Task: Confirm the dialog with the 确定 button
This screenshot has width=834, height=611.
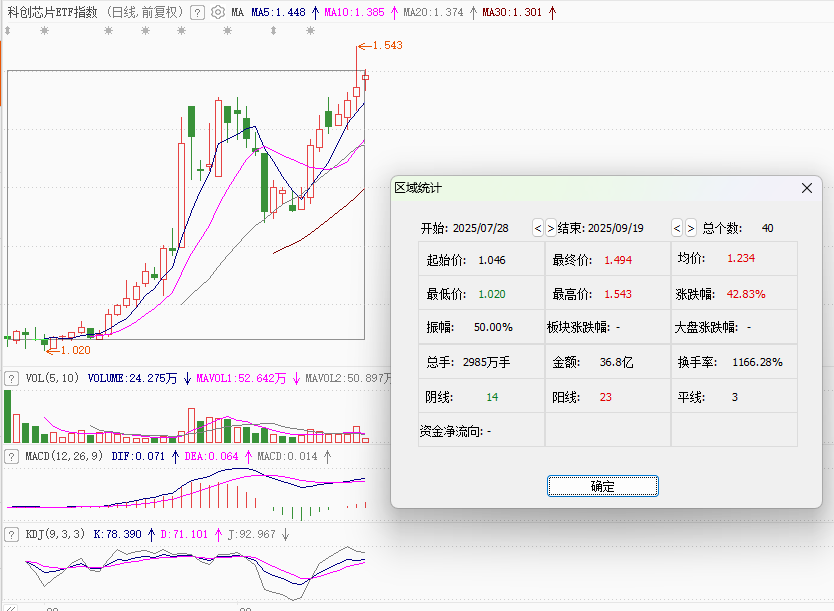Action: coord(603,486)
